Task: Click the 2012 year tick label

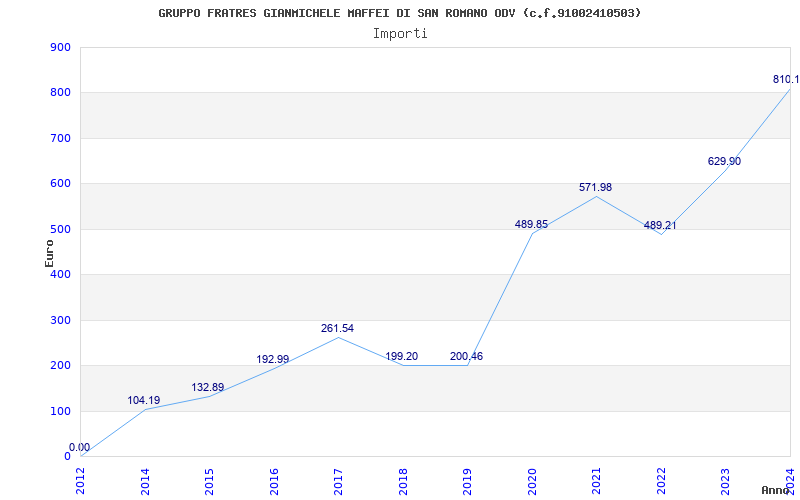Action: [81, 480]
